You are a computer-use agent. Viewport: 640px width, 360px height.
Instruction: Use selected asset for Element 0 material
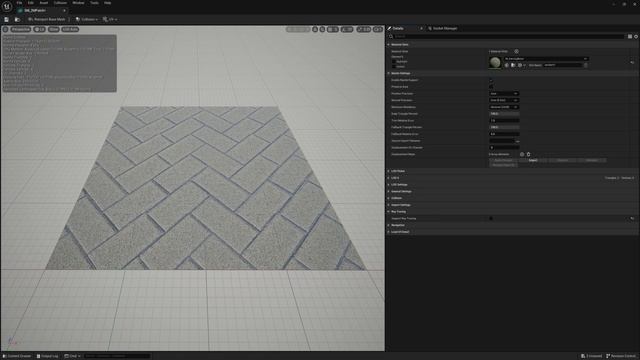507,65
